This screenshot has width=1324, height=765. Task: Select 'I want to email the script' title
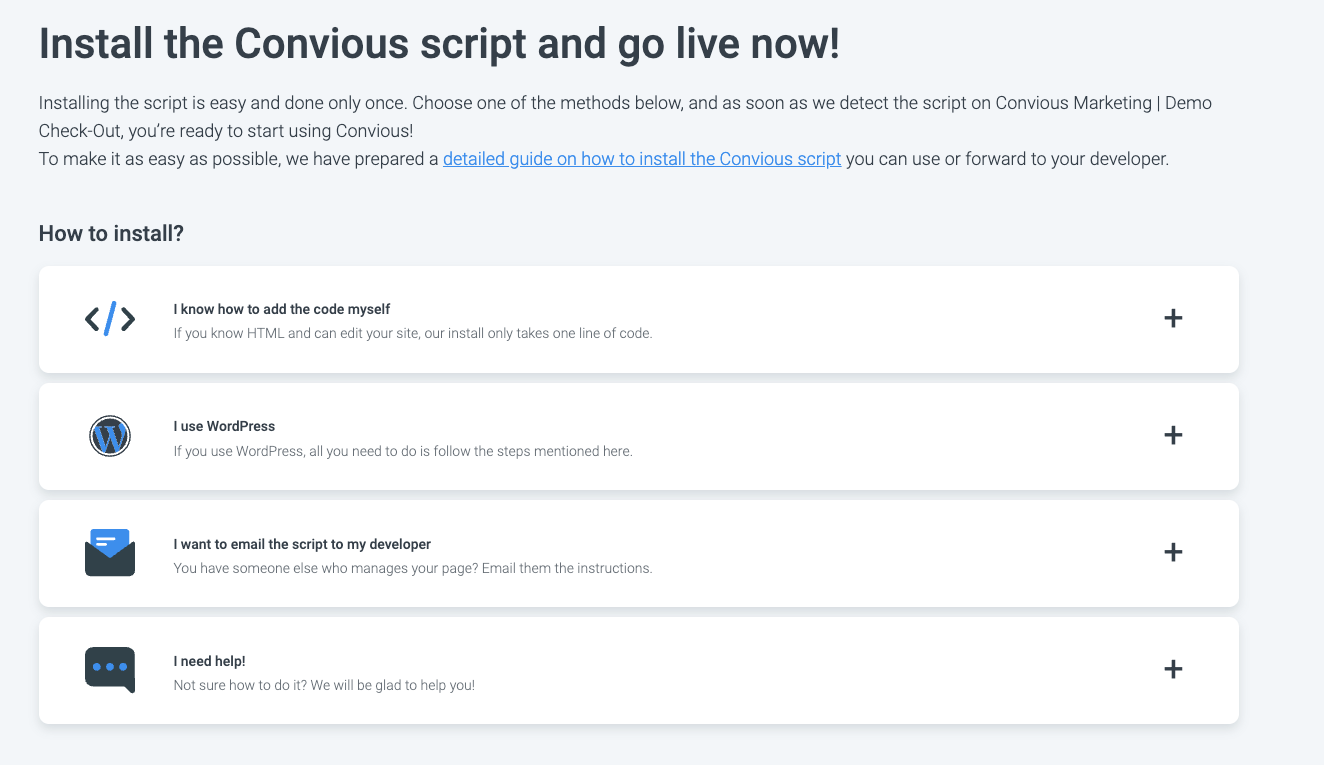pos(302,545)
